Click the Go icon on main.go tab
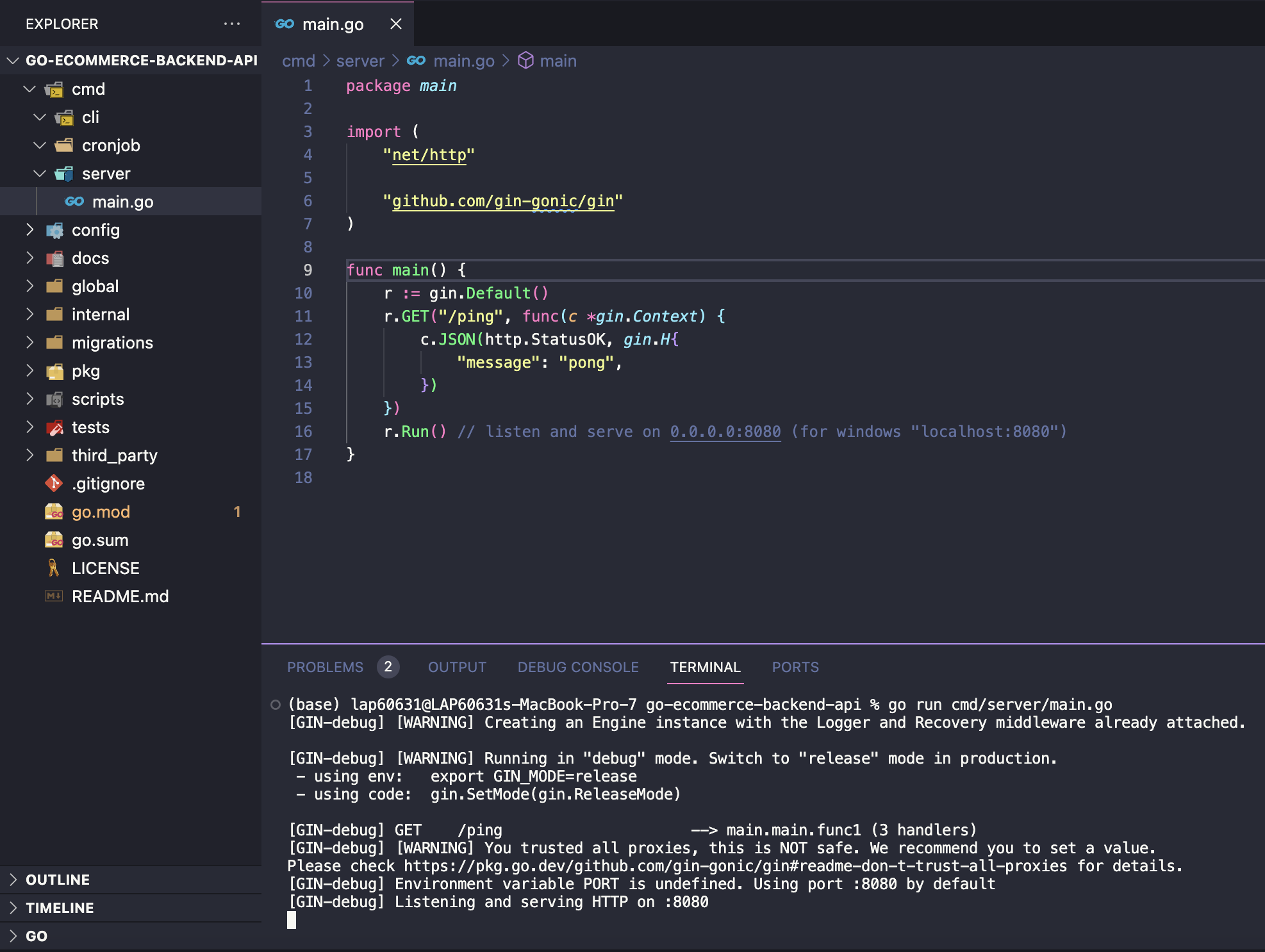Image resolution: width=1265 pixels, height=952 pixels. [285, 24]
